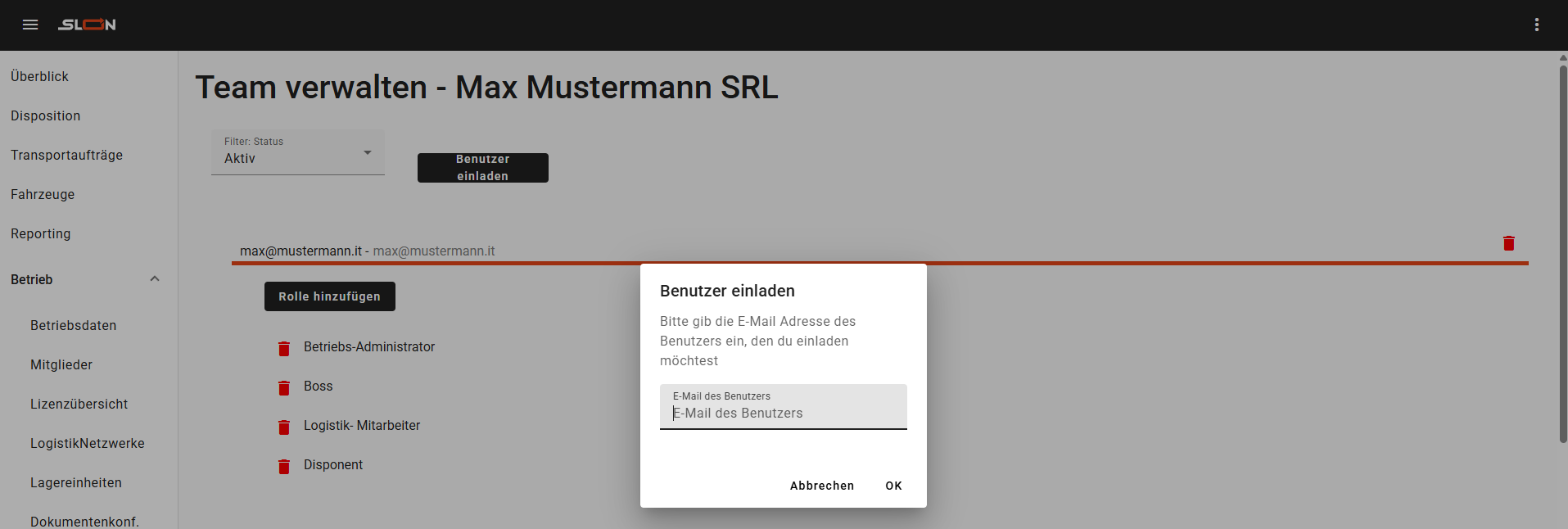1568x529 pixels.
Task: Go to Überblick in sidebar
Action: pyautogui.click(x=39, y=76)
